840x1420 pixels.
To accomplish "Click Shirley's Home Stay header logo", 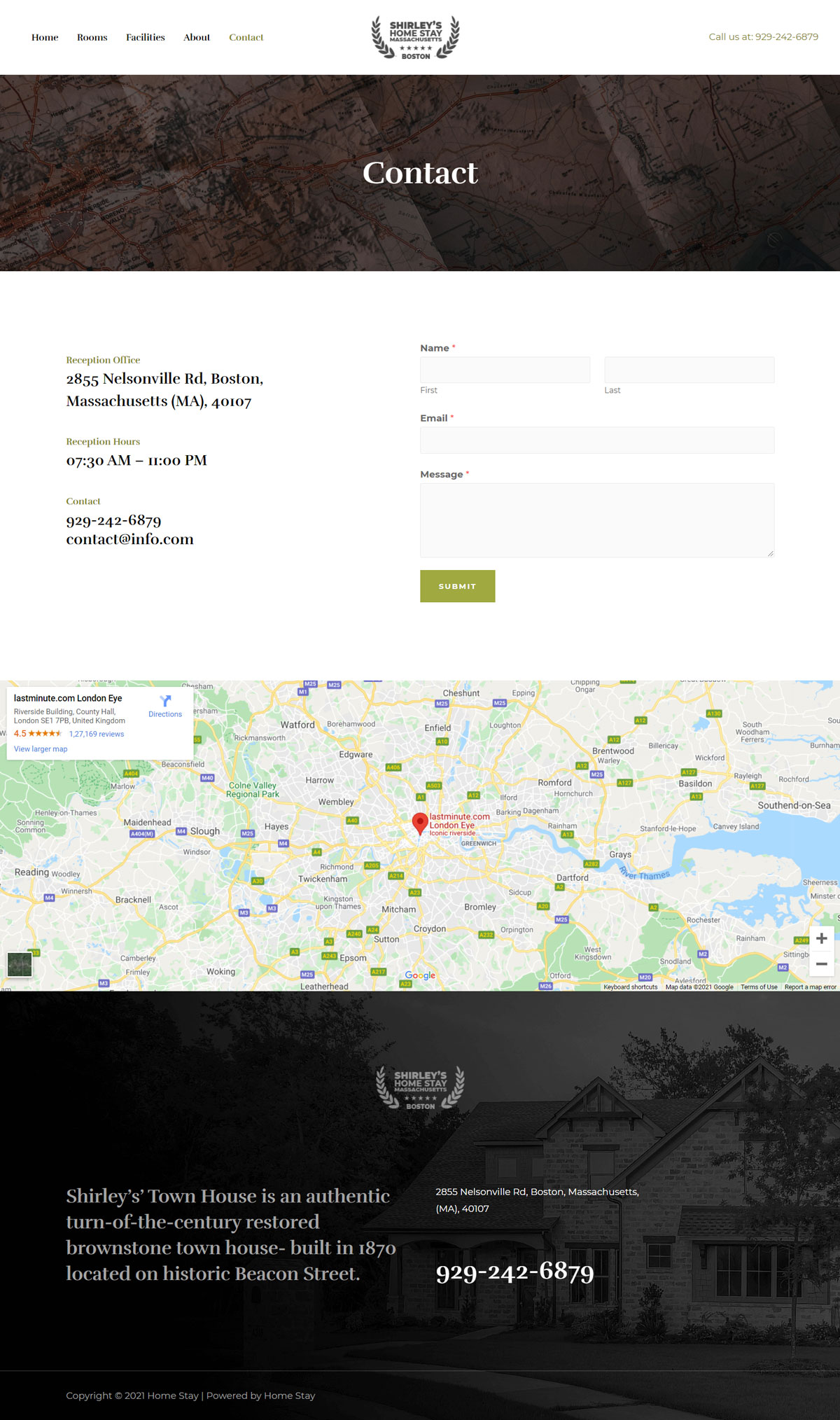I will [x=416, y=38].
